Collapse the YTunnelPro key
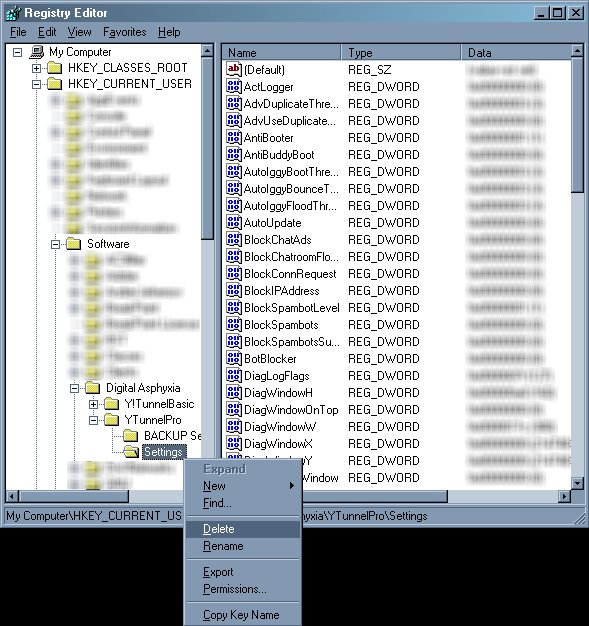 pyautogui.click(x=93, y=420)
